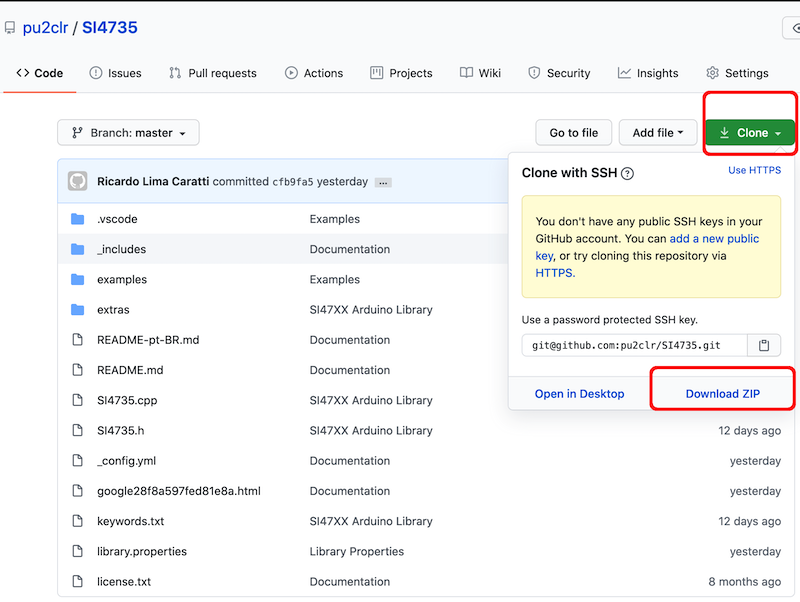Open the Code tab

click(40, 73)
